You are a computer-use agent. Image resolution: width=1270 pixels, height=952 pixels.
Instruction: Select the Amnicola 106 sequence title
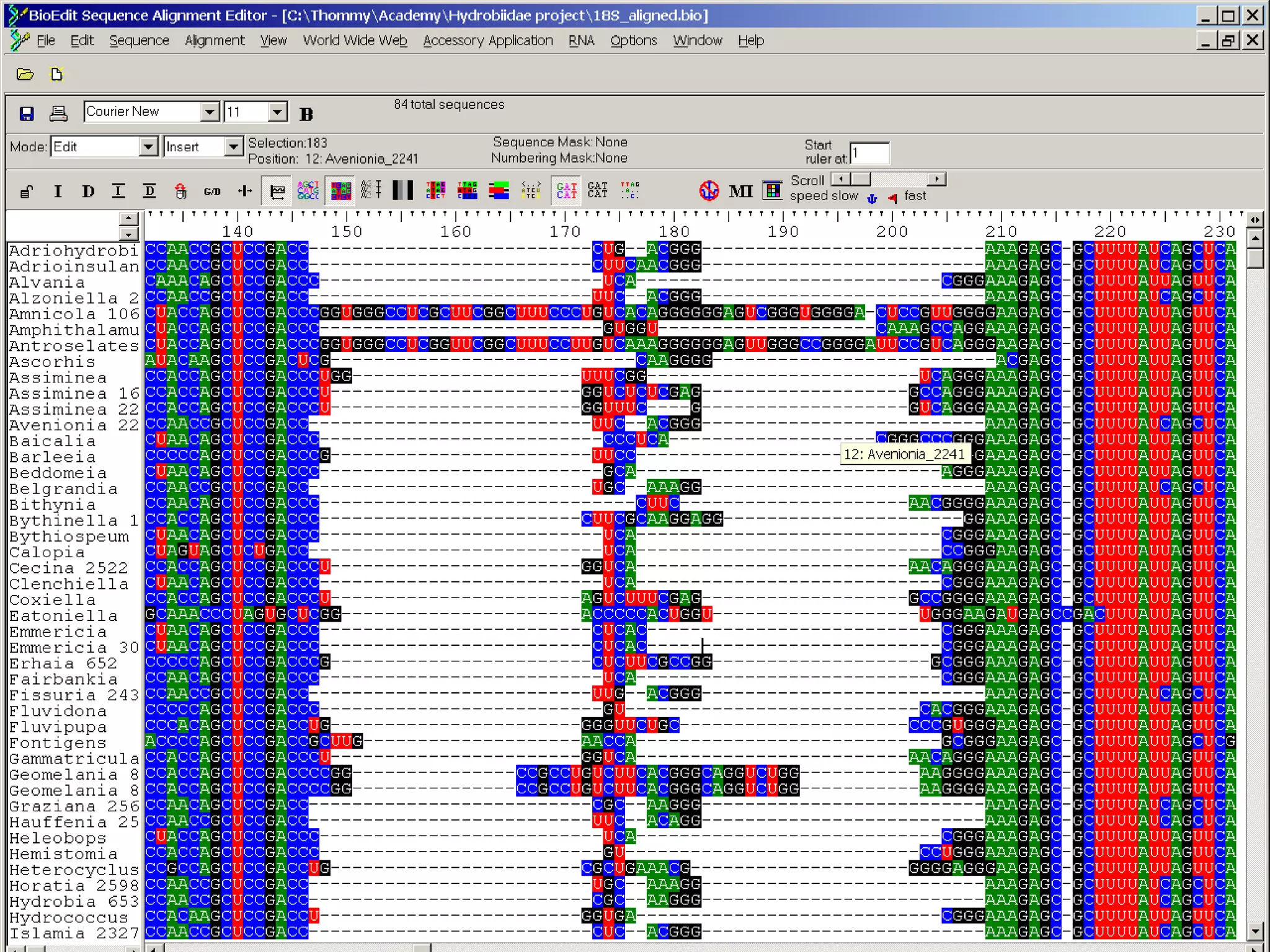click(x=74, y=314)
